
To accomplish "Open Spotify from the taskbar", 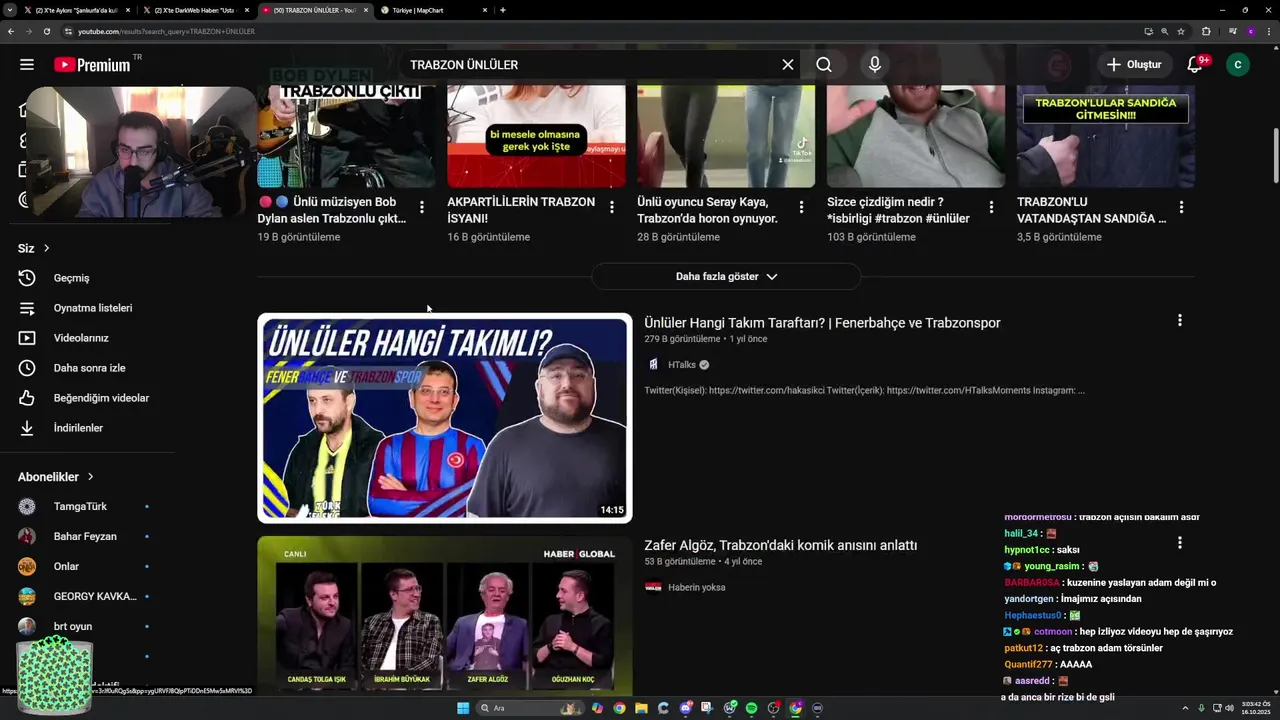I will tap(751, 708).
